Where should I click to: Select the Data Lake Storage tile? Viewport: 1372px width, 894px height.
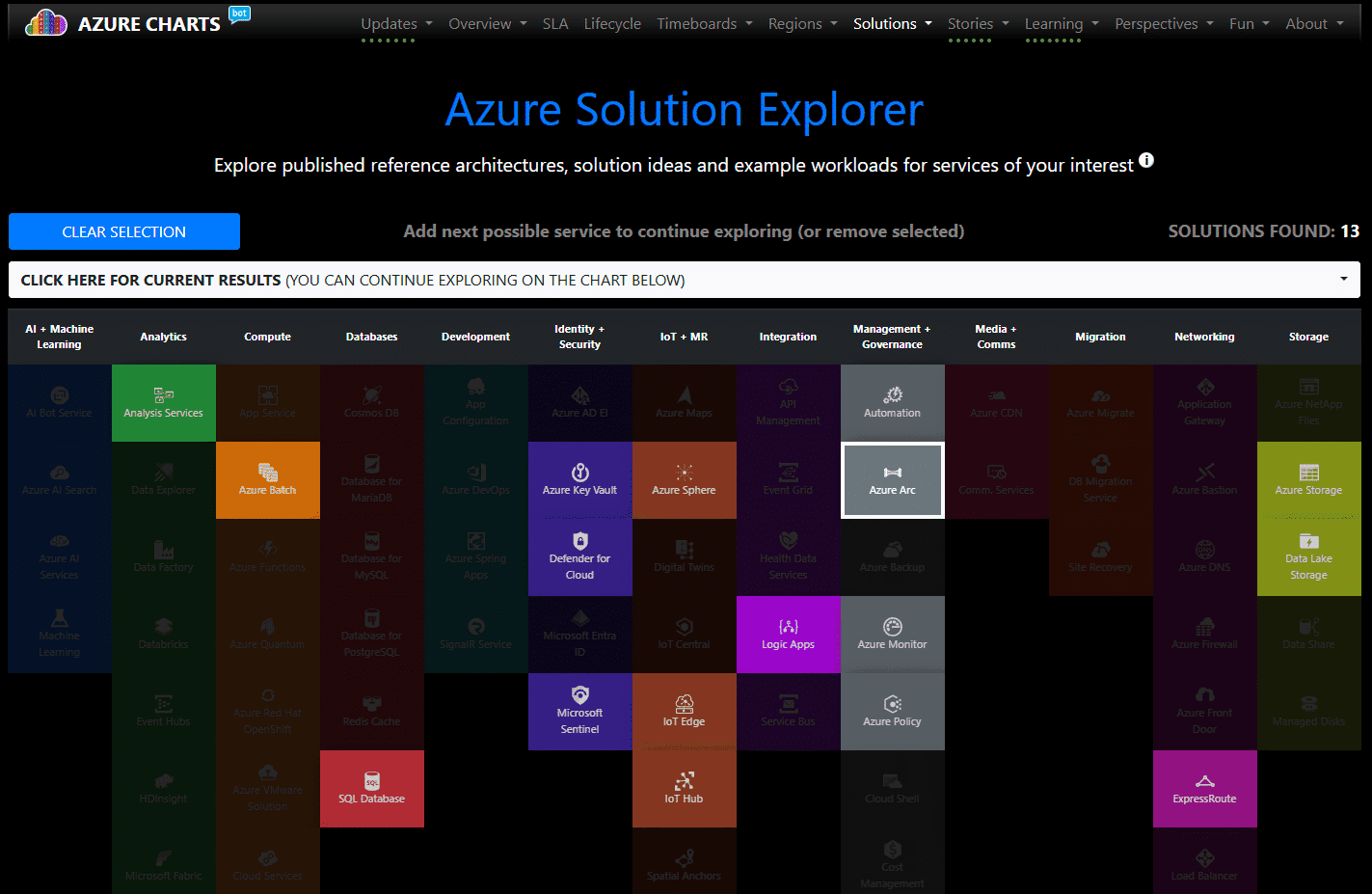(x=1308, y=557)
